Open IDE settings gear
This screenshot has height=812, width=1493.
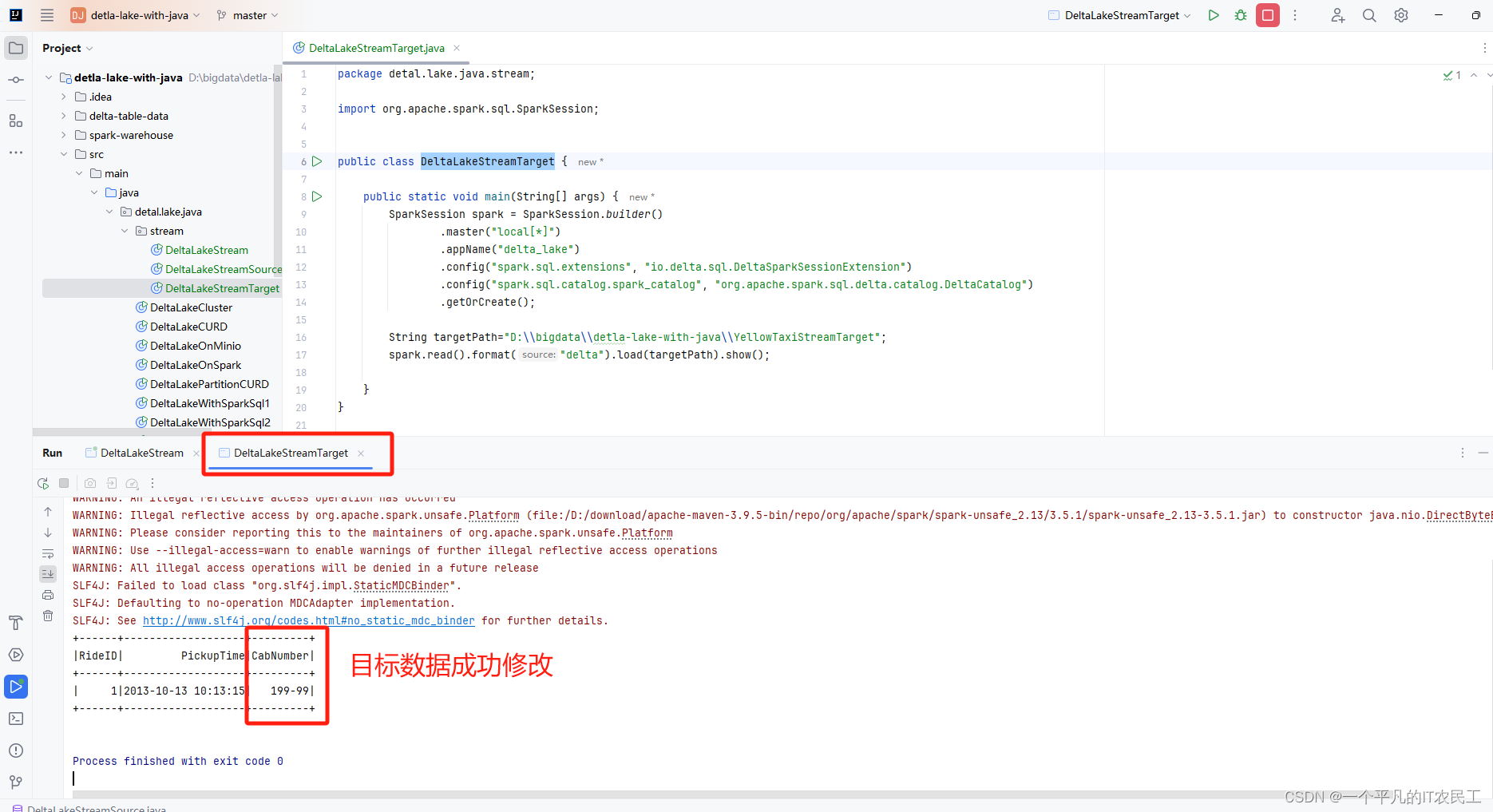(x=1401, y=15)
